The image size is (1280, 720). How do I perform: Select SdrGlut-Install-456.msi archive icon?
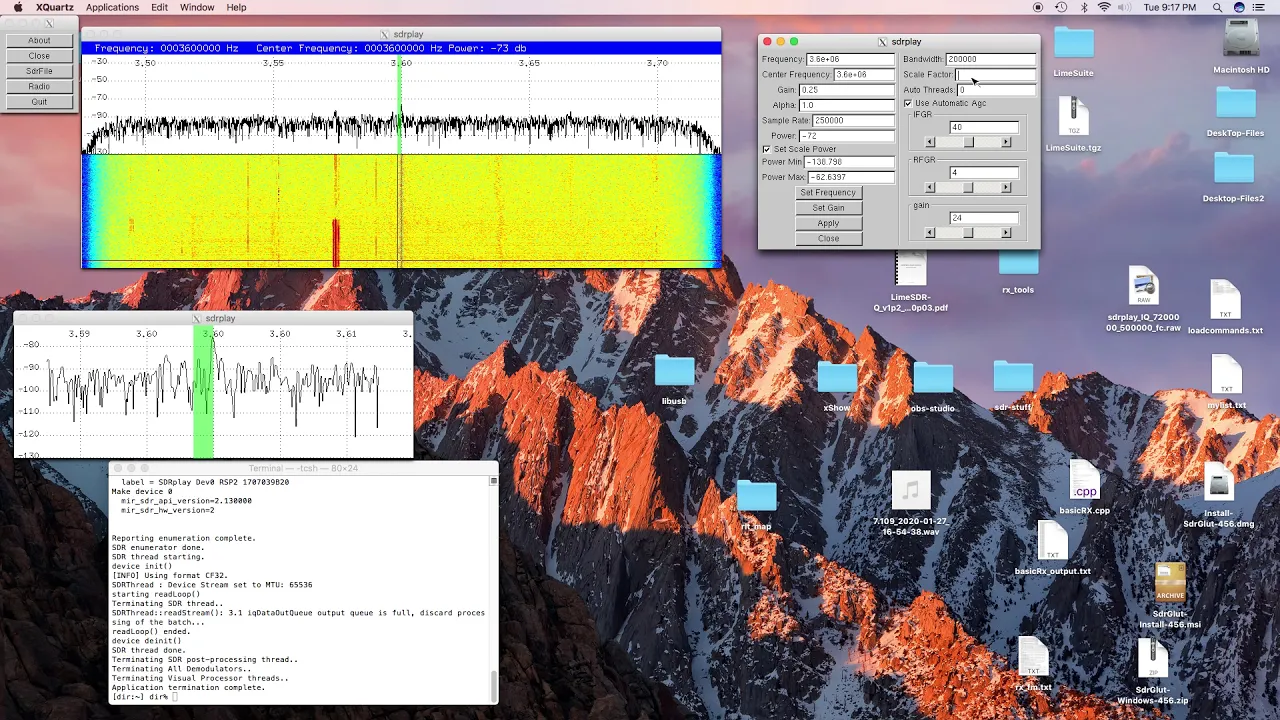(1170, 584)
